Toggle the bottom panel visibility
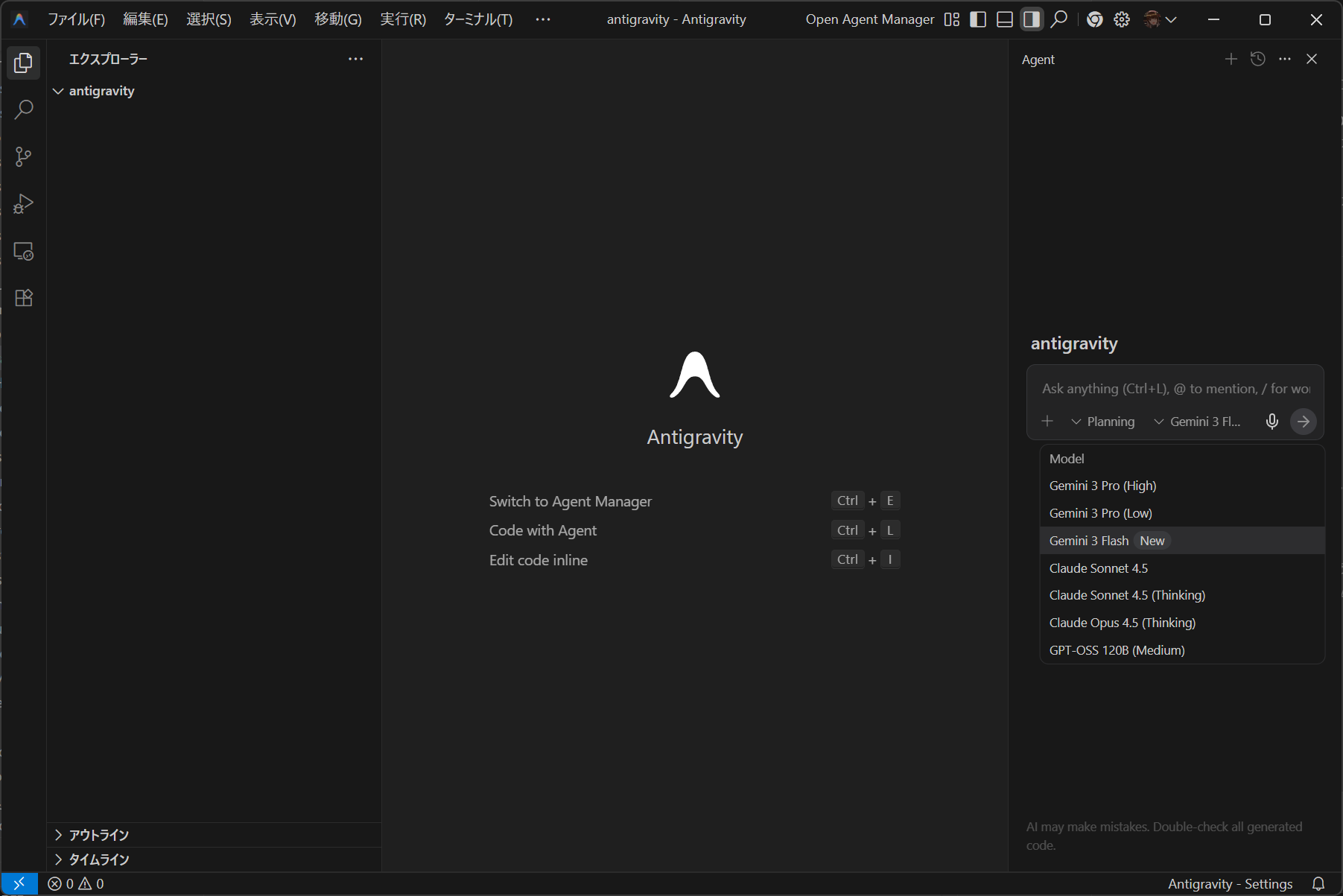Viewport: 1343px width, 896px height. 1005,19
